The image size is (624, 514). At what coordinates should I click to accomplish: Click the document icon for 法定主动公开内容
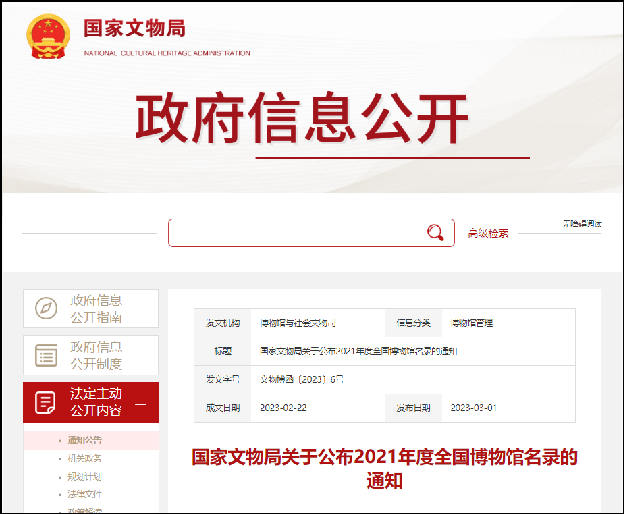[46, 402]
